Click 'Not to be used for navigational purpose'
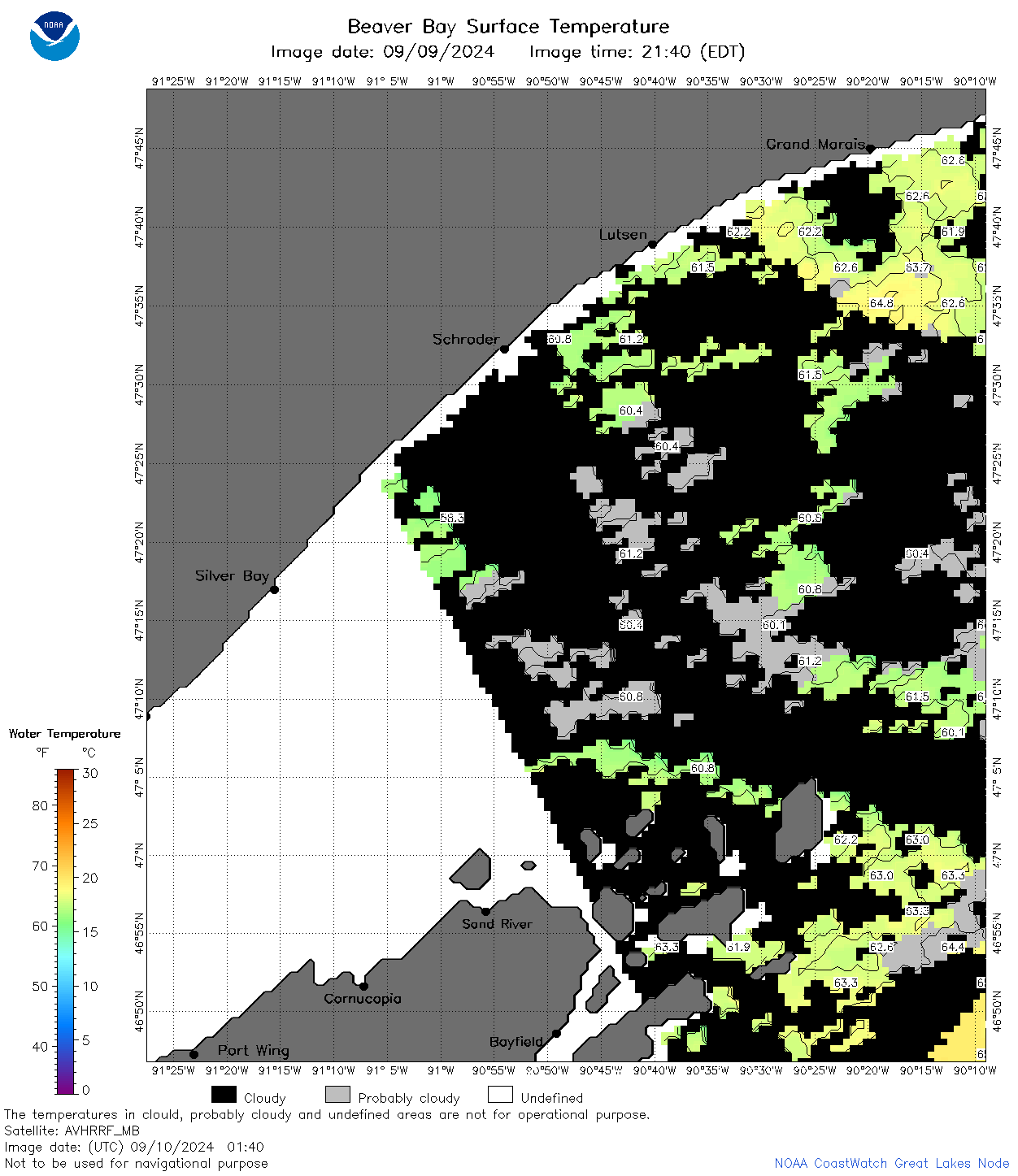 tap(136, 1163)
